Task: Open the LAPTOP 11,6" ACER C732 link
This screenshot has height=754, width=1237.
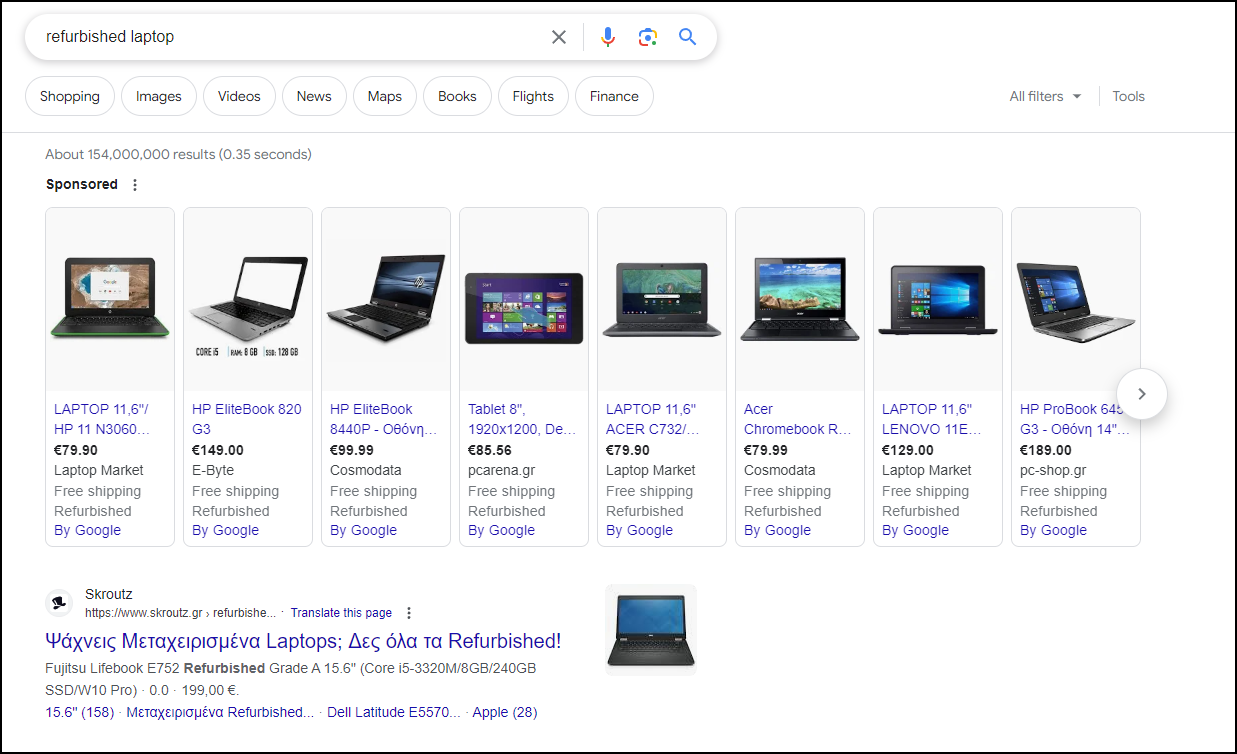Action: coord(653,419)
